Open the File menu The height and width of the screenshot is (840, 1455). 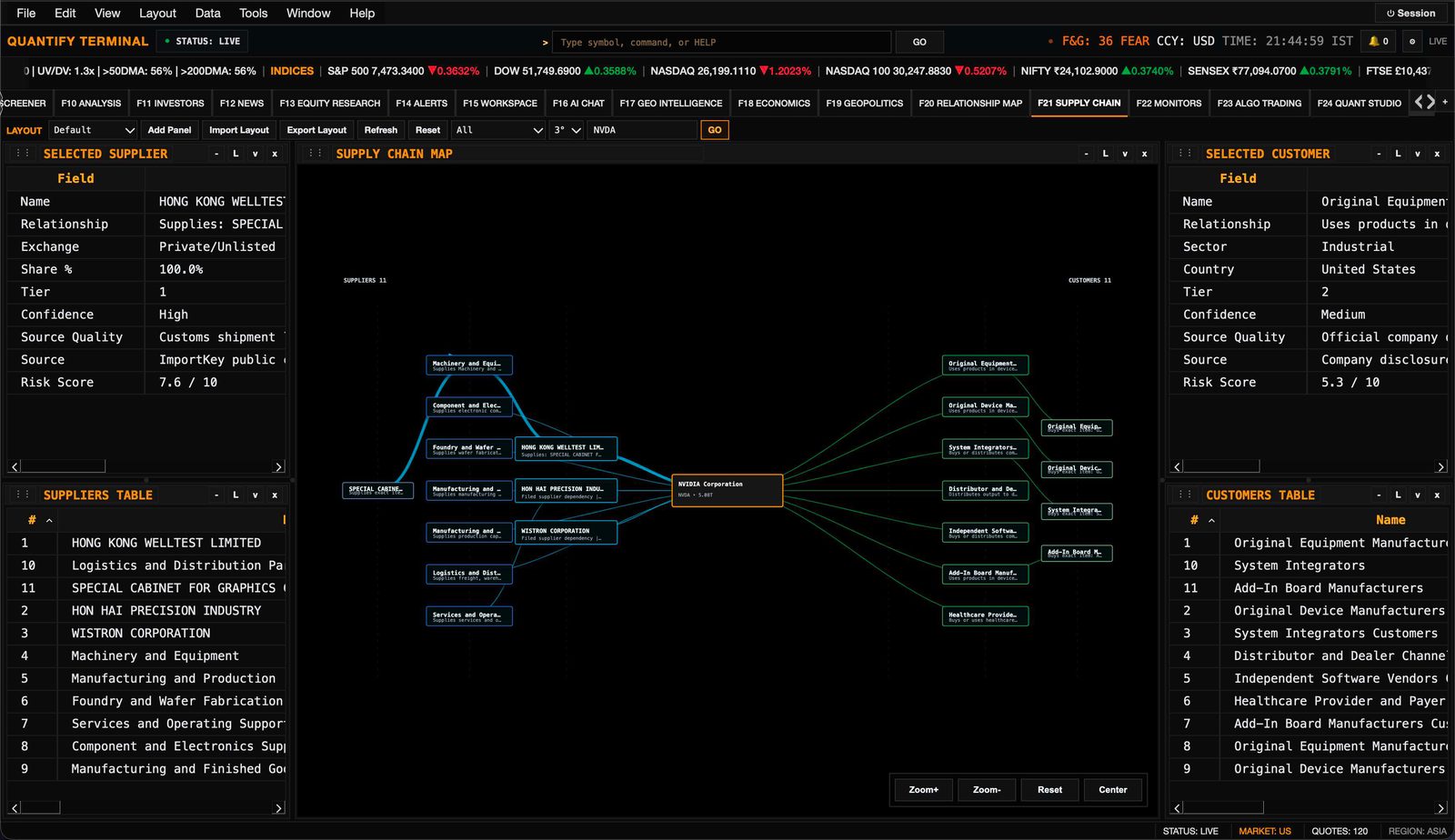pyautogui.click(x=26, y=13)
